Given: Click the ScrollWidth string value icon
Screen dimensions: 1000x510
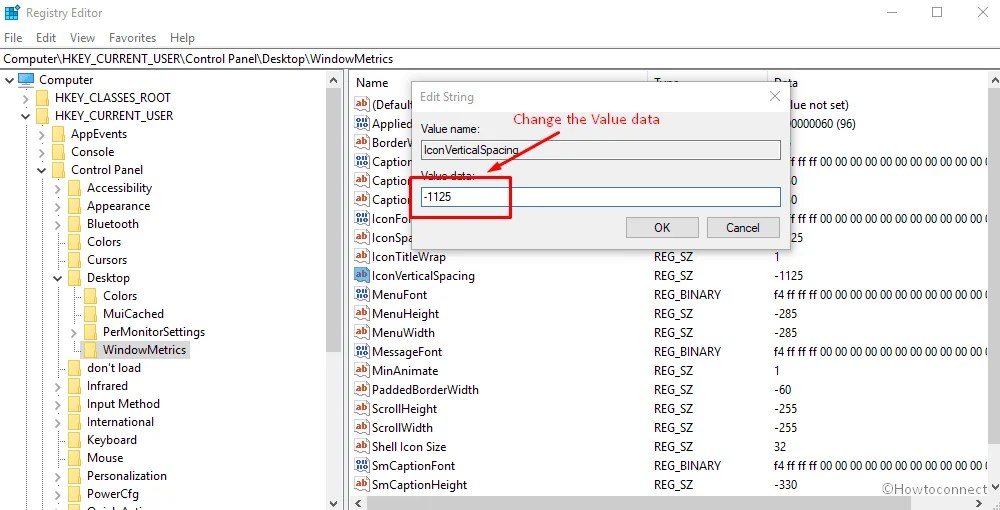Looking at the screenshot, I should tap(362, 427).
